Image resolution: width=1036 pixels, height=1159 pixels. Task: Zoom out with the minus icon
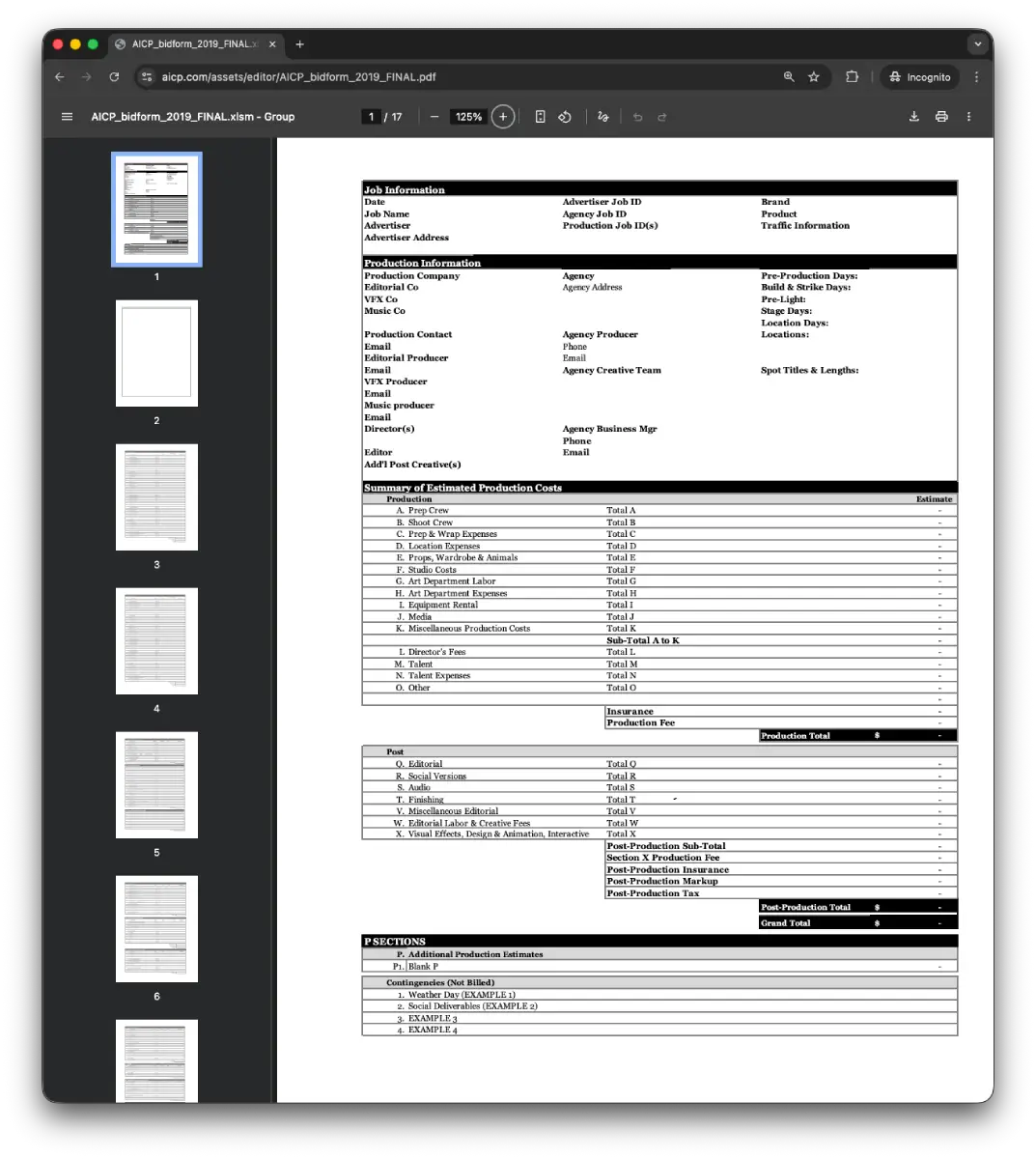point(434,117)
